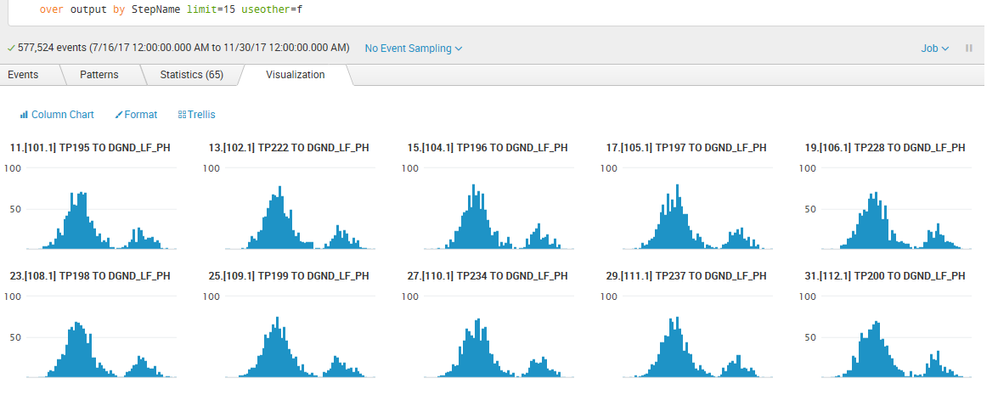Screen dimensions: 998x396
Task: Click title 31.[112.1] TP200 TO DGND_LF_PH
Action: click(885, 276)
